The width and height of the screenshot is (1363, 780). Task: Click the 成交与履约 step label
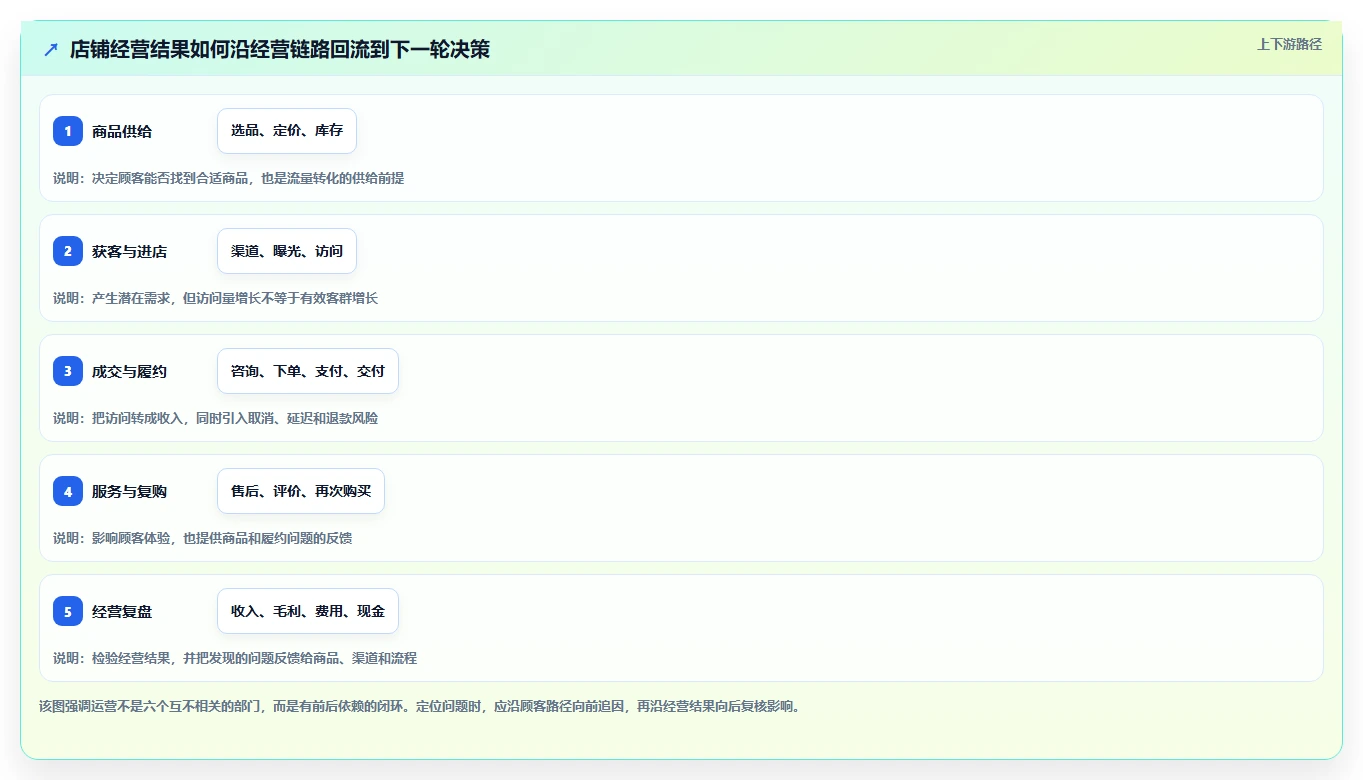[129, 371]
